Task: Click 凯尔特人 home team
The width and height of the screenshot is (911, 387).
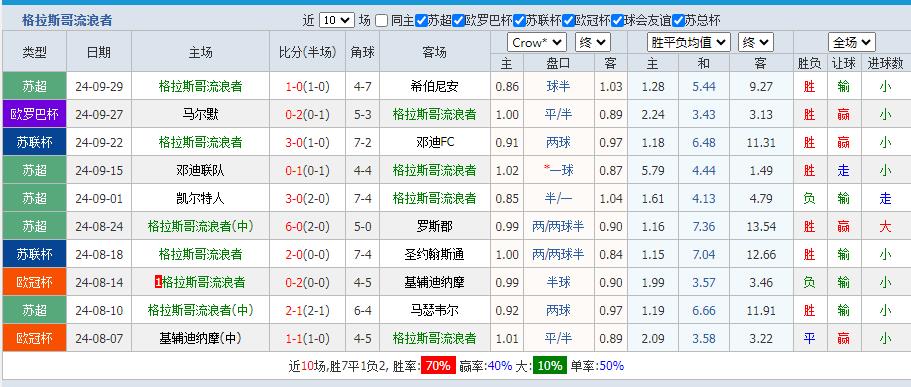Action: pyautogui.click(x=200, y=198)
